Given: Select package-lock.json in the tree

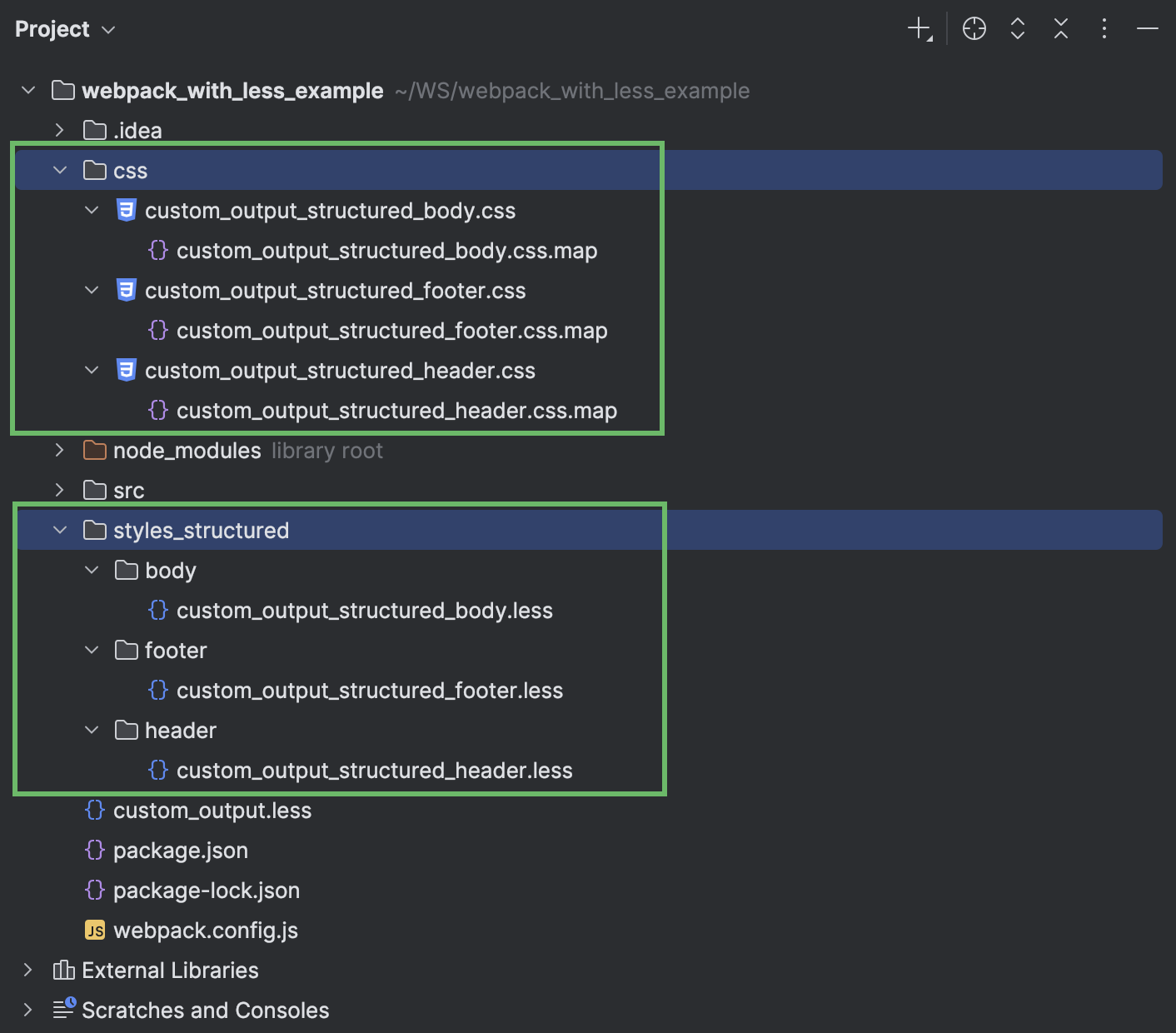Looking at the screenshot, I should point(207,890).
